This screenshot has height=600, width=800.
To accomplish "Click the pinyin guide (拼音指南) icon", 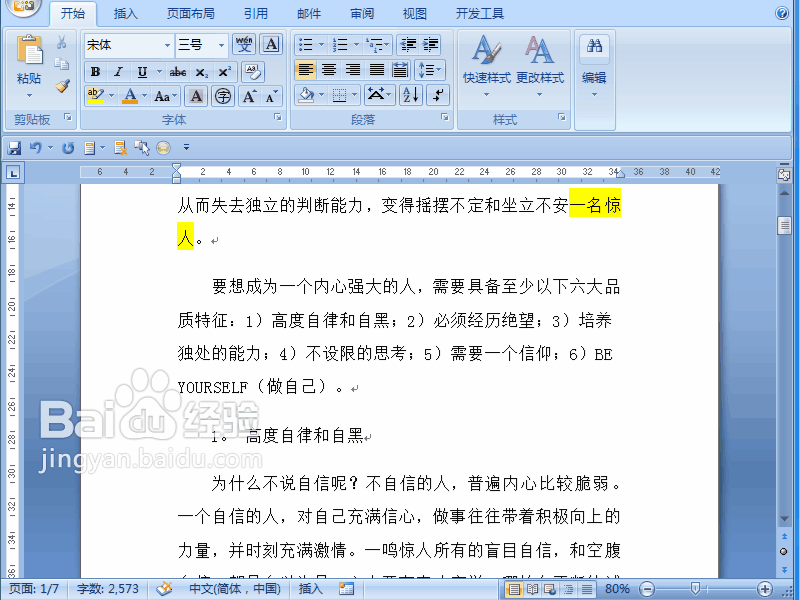I will (x=243, y=44).
